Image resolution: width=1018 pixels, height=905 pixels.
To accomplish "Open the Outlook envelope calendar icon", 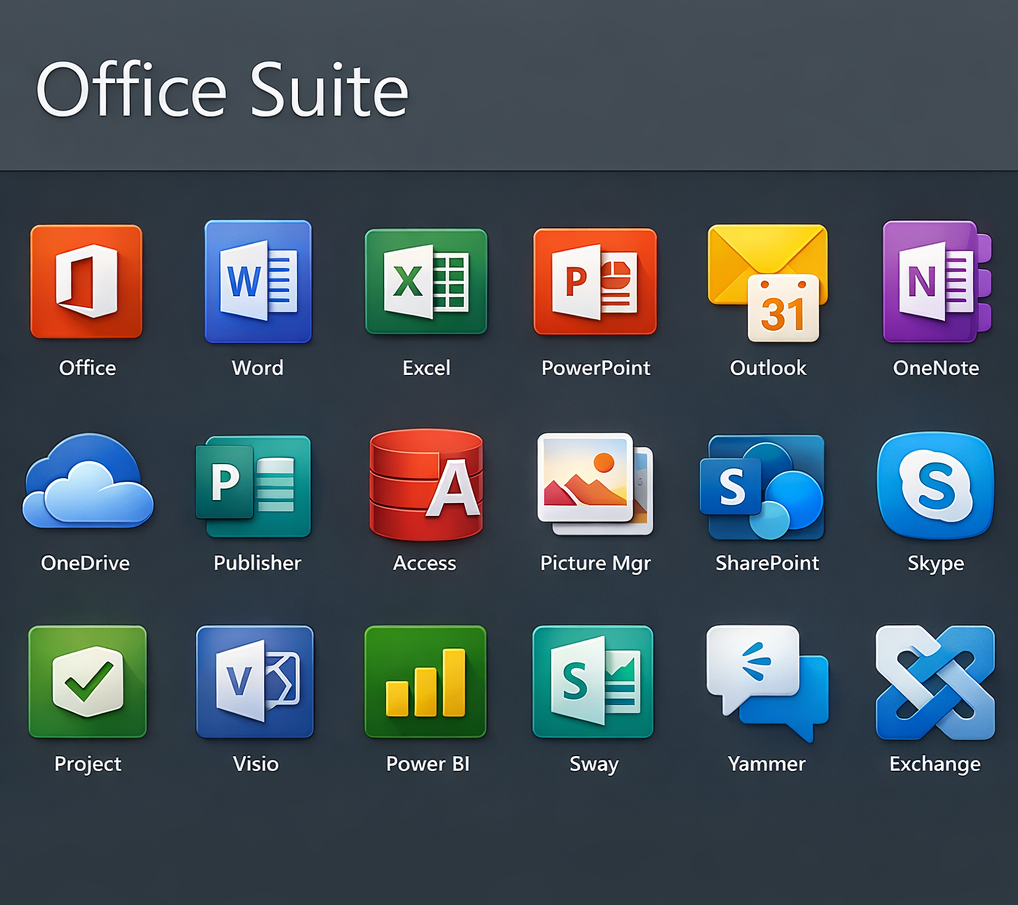I will coord(767,283).
